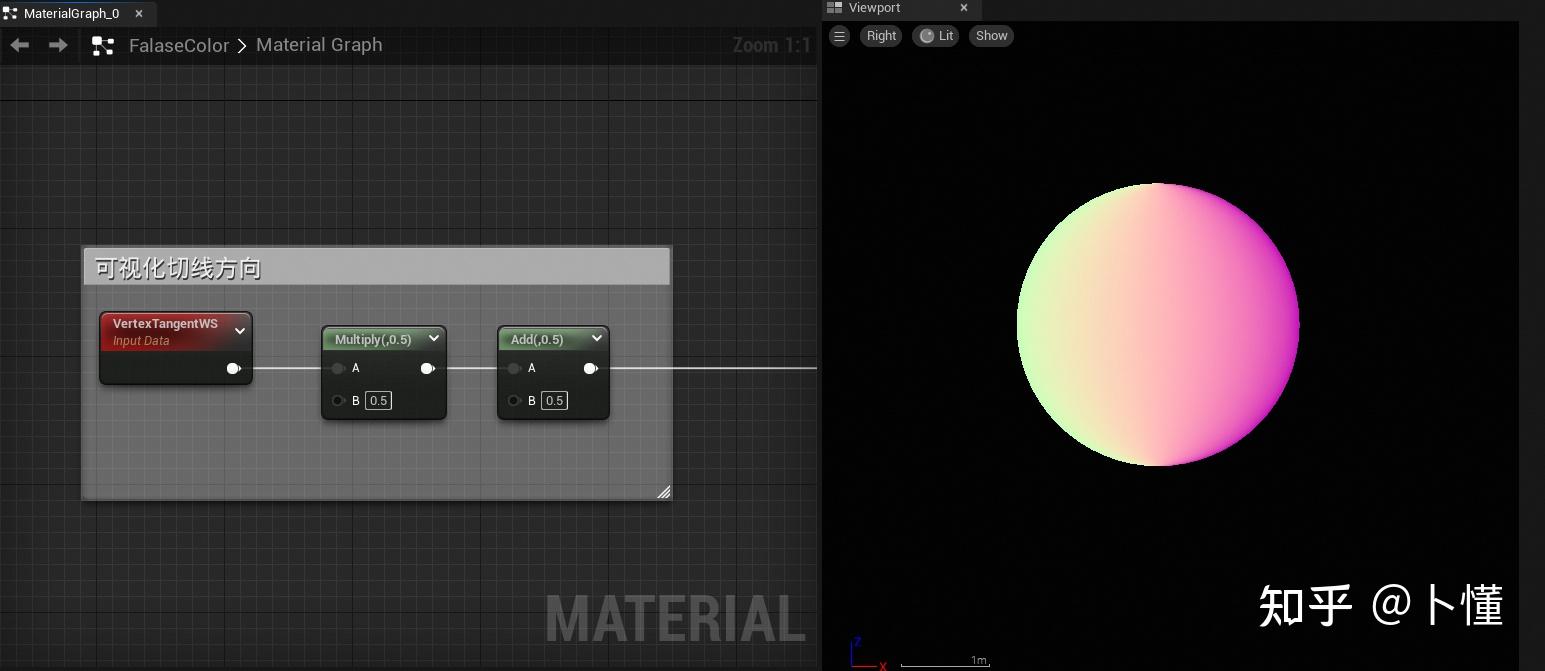Click the Multiply node B value field 0.5
Viewport: 1545px width, 671px height.
point(378,400)
